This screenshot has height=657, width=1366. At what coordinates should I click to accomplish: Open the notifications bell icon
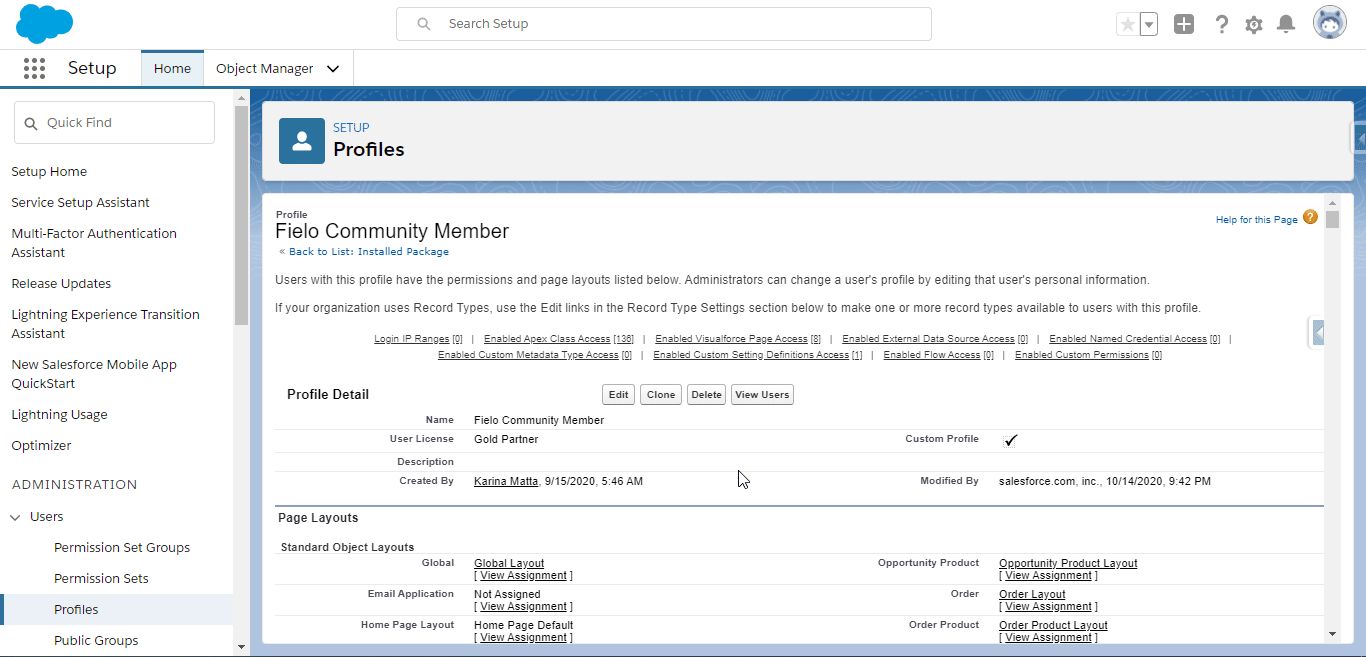click(x=1287, y=24)
